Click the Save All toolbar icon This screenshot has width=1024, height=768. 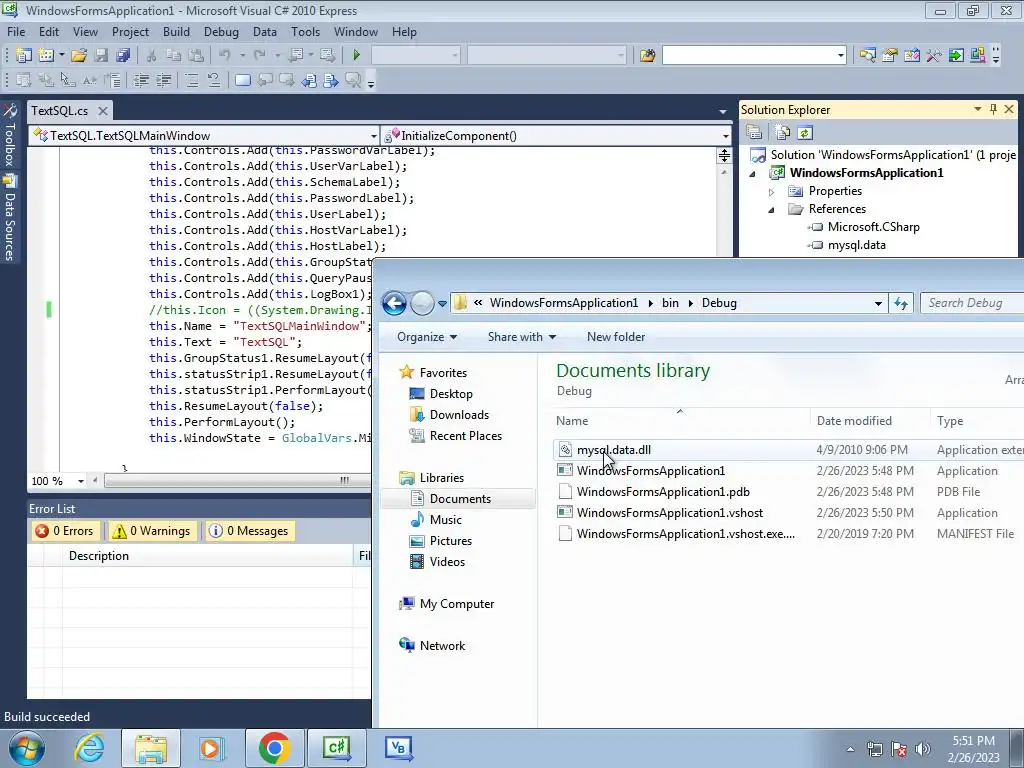pyautogui.click(x=123, y=56)
